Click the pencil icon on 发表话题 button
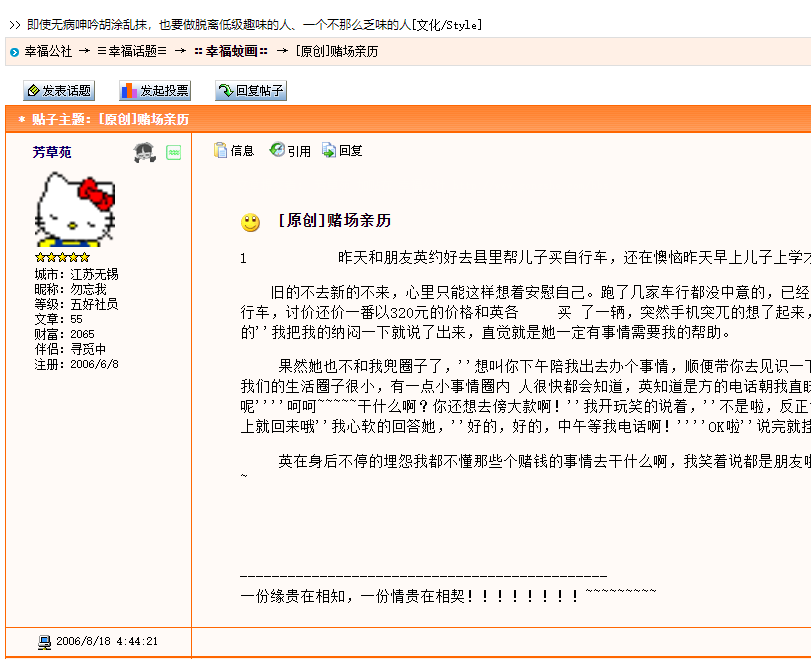 click(34, 90)
